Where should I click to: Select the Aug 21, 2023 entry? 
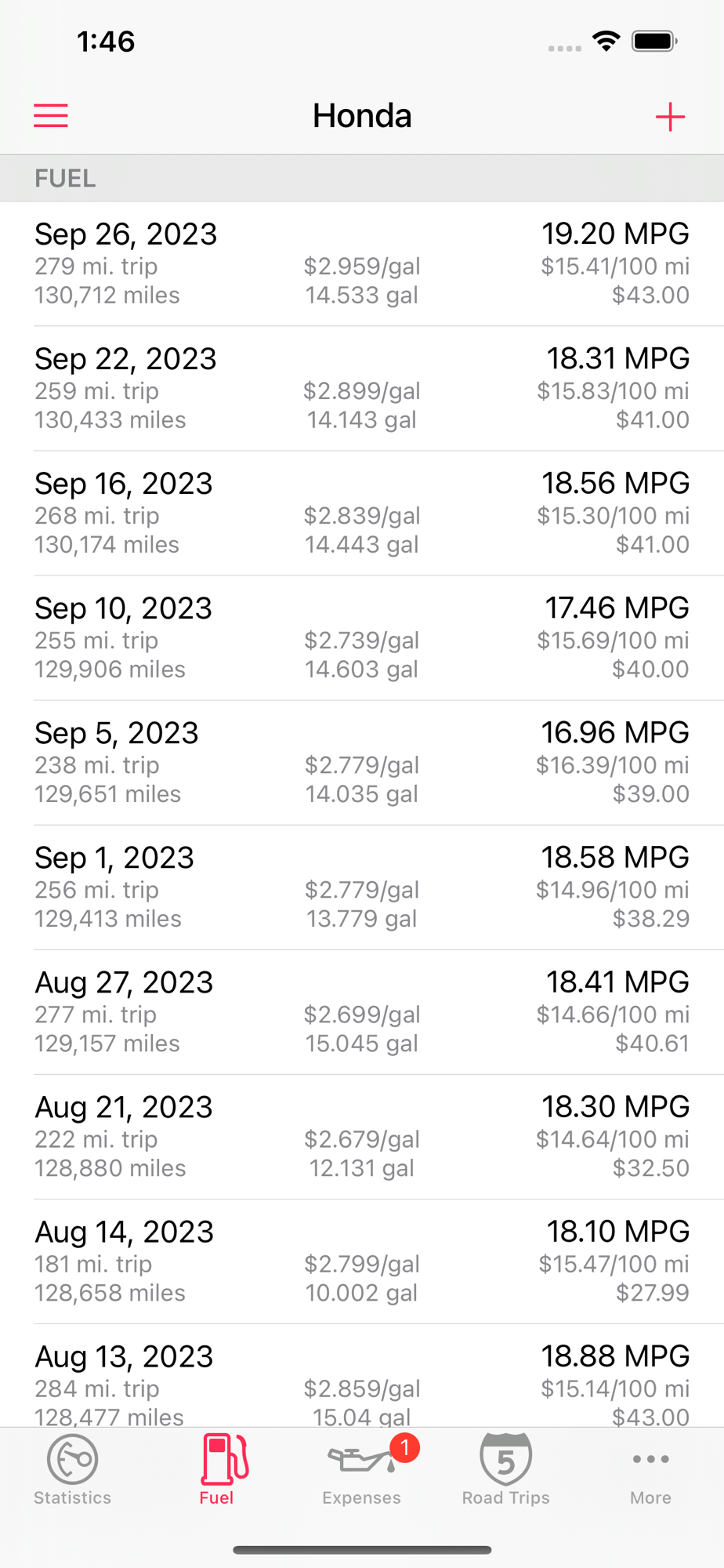pyautogui.click(x=362, y=1137)
